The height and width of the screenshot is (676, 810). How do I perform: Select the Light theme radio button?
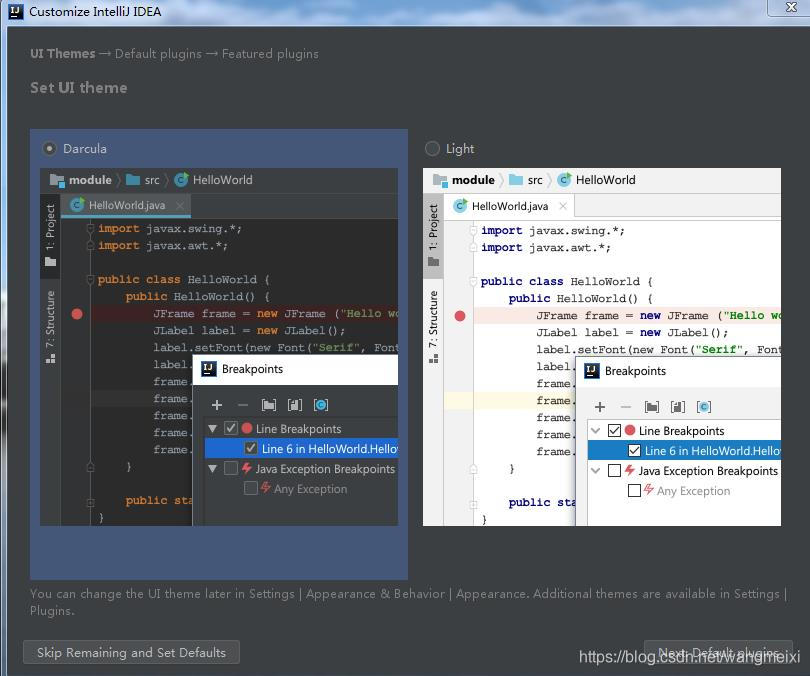coord(432,149)
